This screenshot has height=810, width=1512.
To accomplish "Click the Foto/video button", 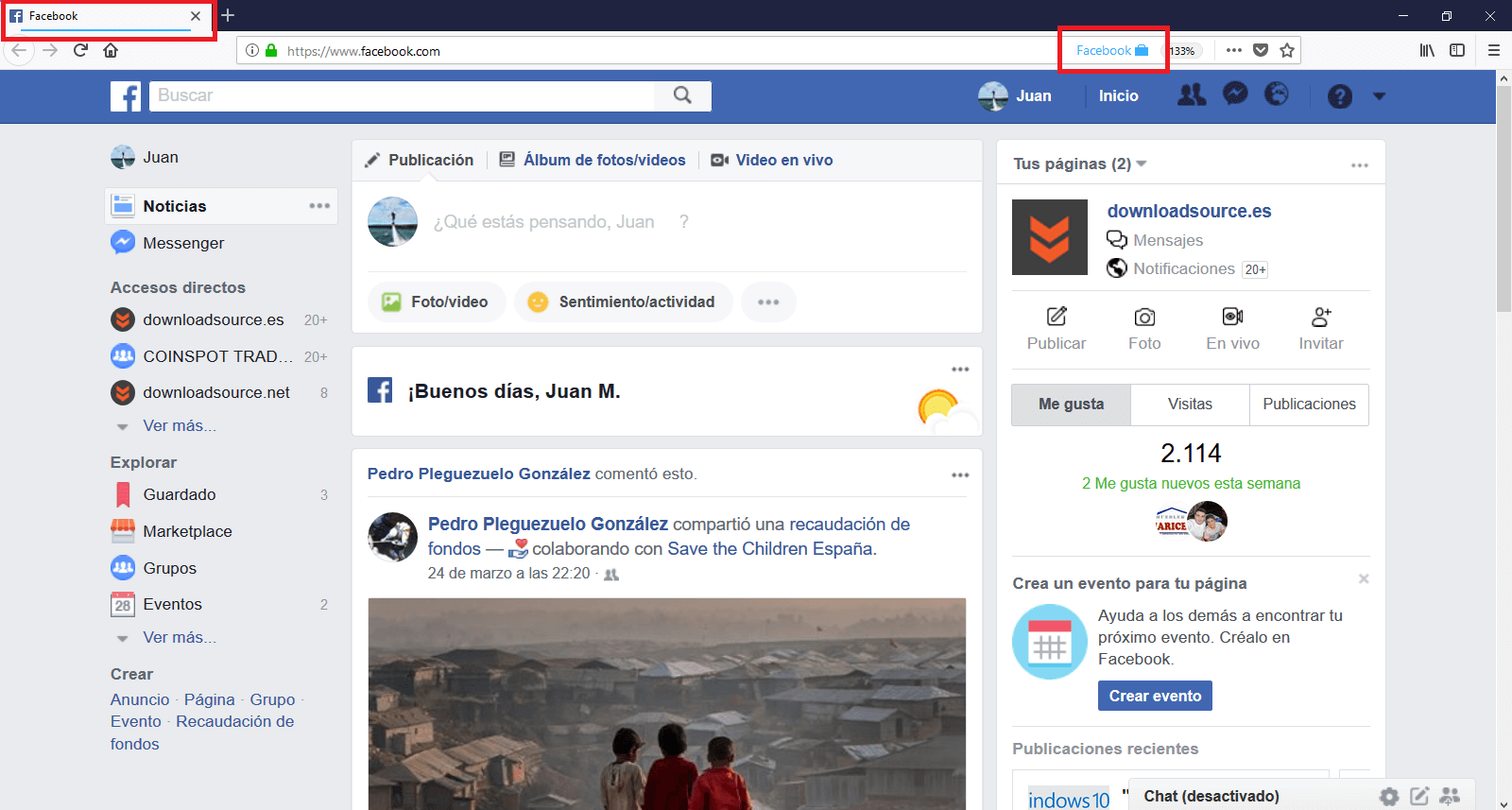I will point(436,302).
